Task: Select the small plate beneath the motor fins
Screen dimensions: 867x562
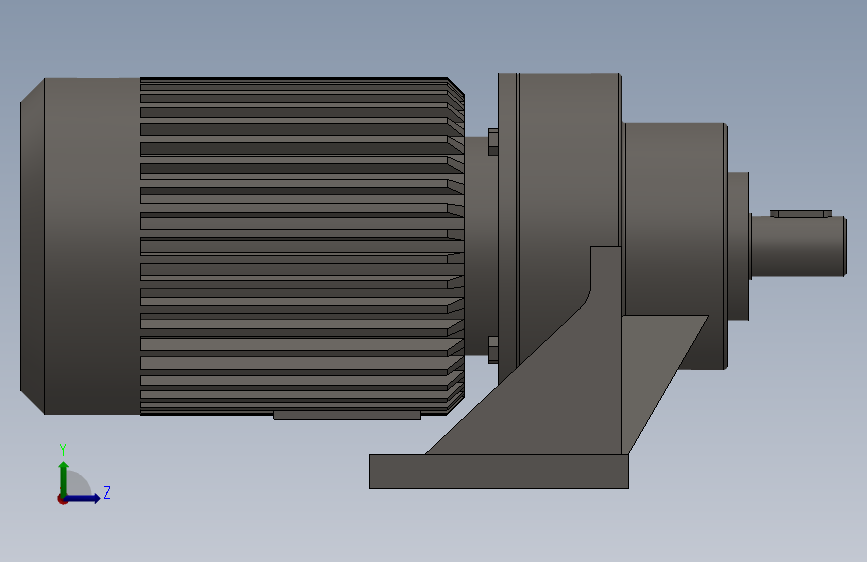Action: (347, 415)
